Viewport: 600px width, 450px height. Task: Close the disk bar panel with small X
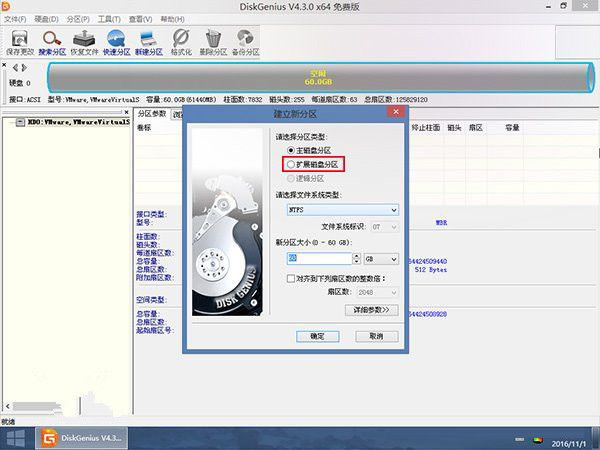click(x=4, y=65)
